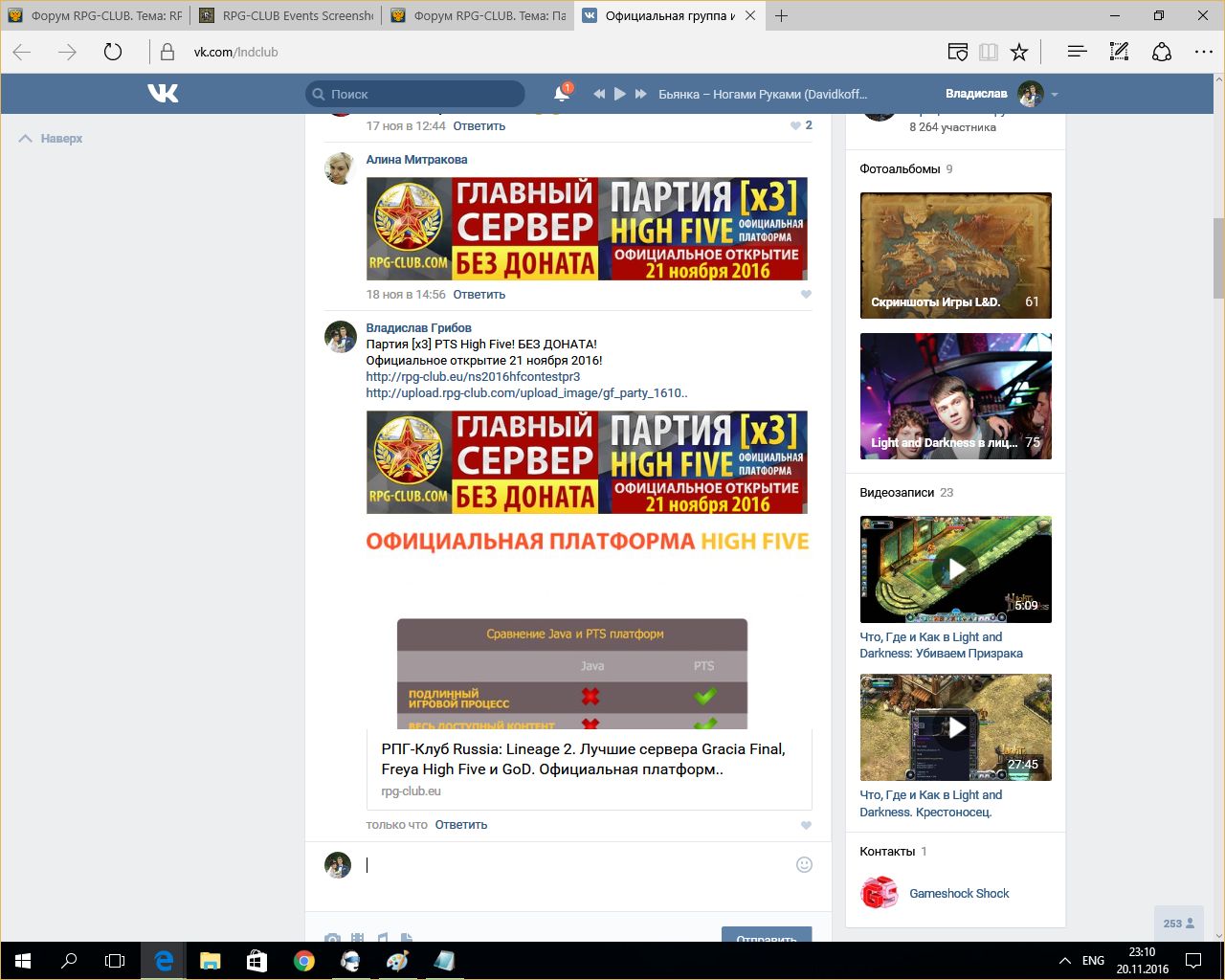Reply to the 17 ноя в 12:44 comment

coord(479,126)
